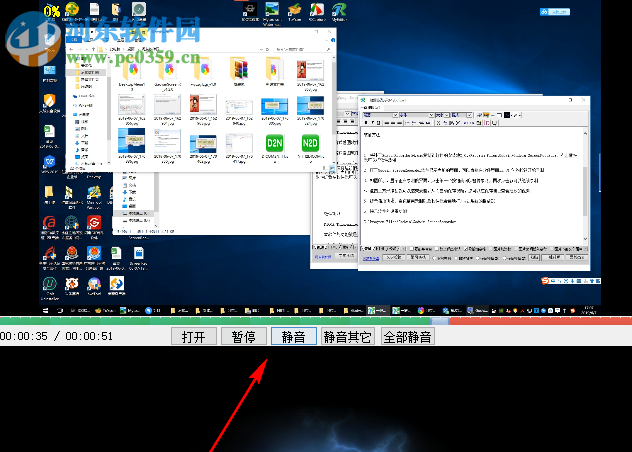Image resolution: width=632 pixels, height=452 pixels.
Task: Click the Windows Start button in the taskbar
Action: pos(46,310)
